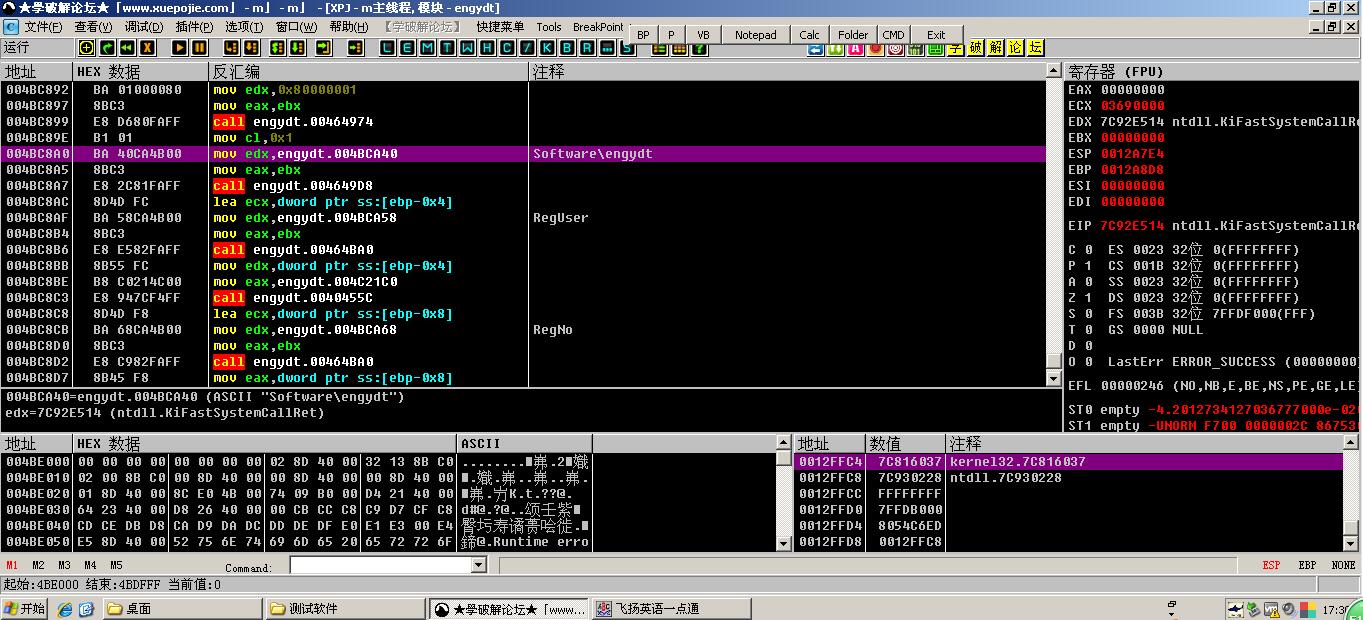Select ESP stack addressing mode
1363x620 pixels.
(x=1271, y=566)
